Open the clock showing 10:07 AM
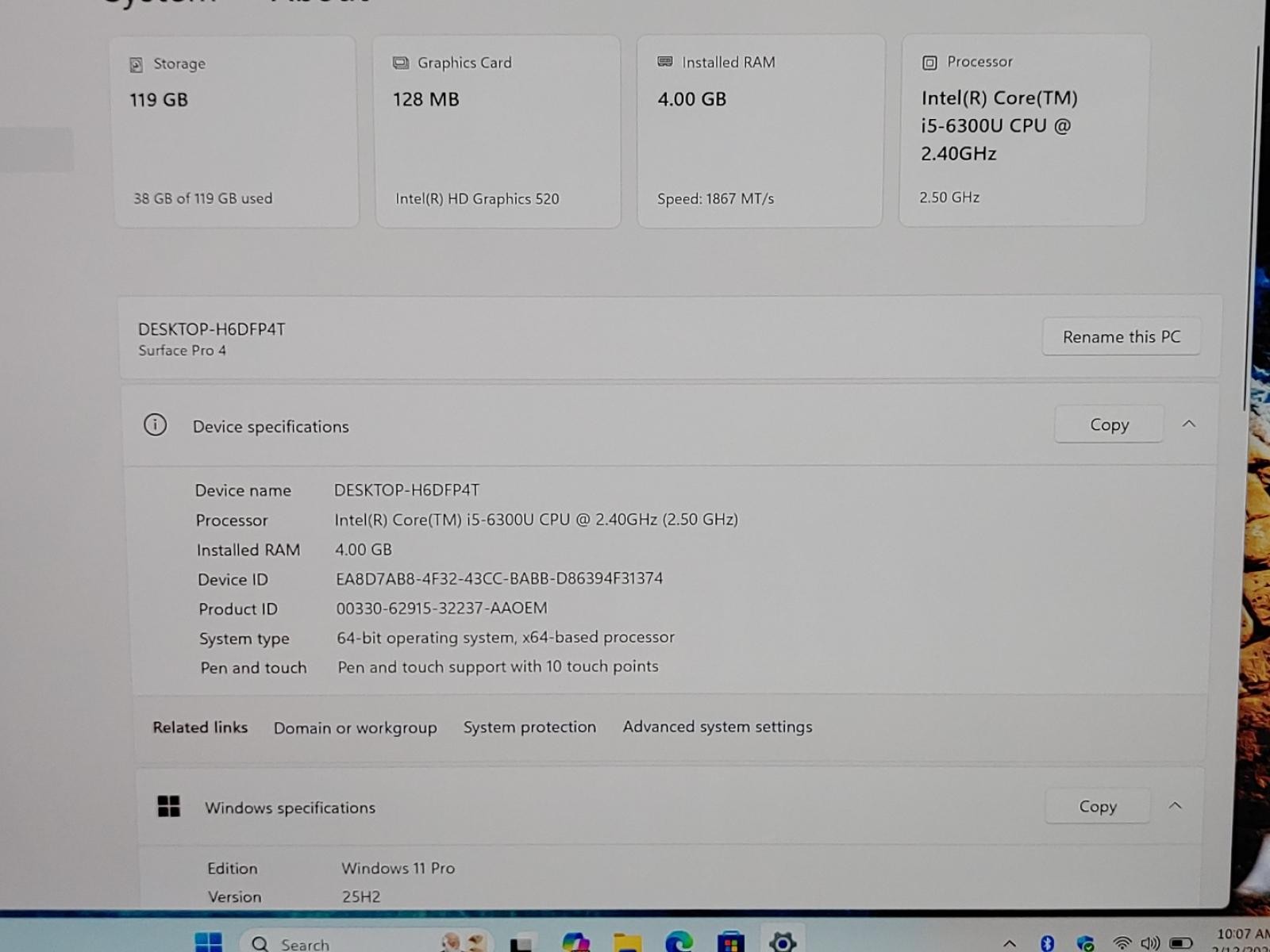1270x952 pixels. click(1243, 940)
